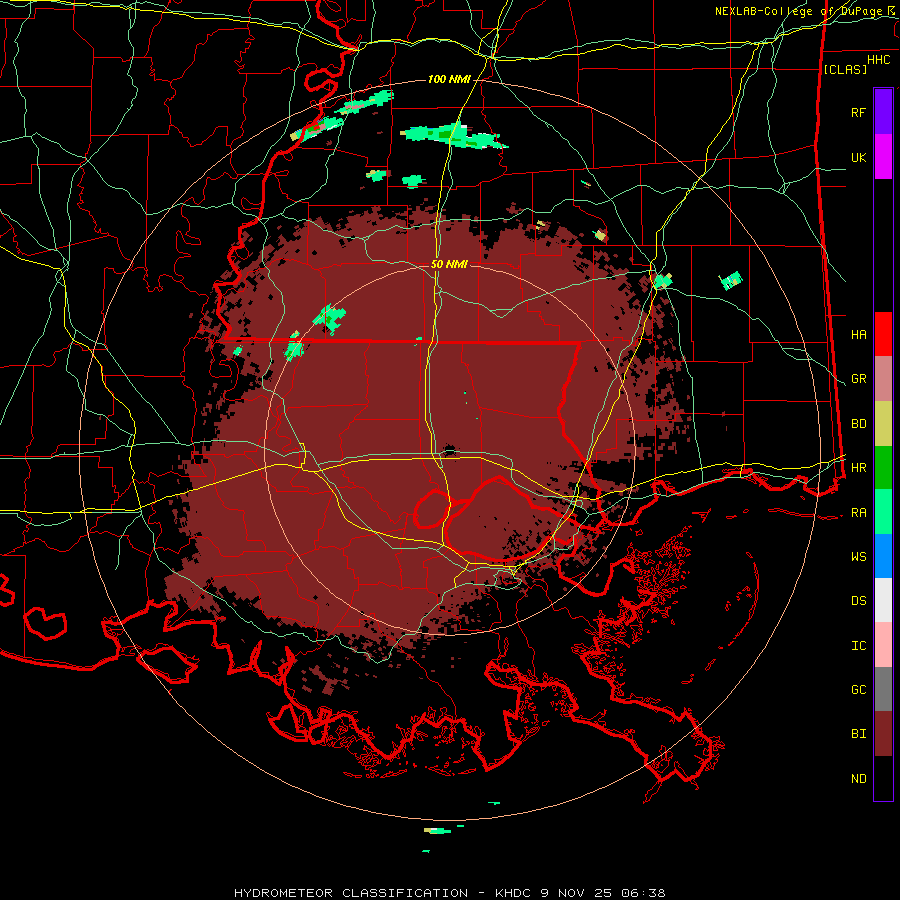Click the BD legend label
The height and width of the screenshot is (900, 900).
(x=858, y=424)
